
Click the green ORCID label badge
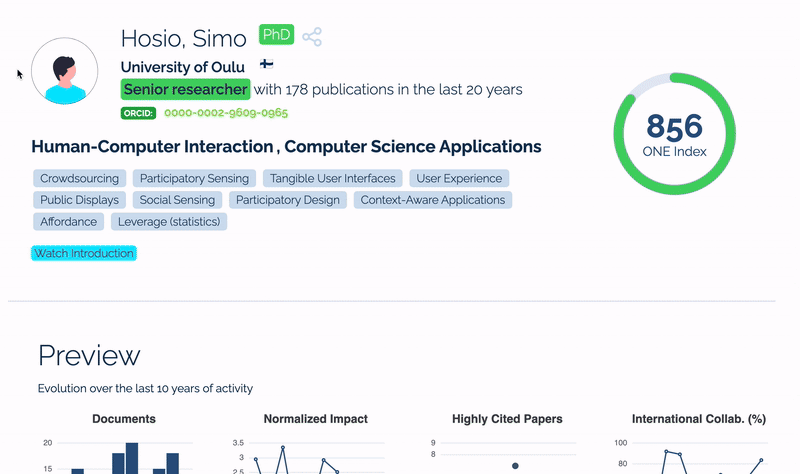coord(138,113)
